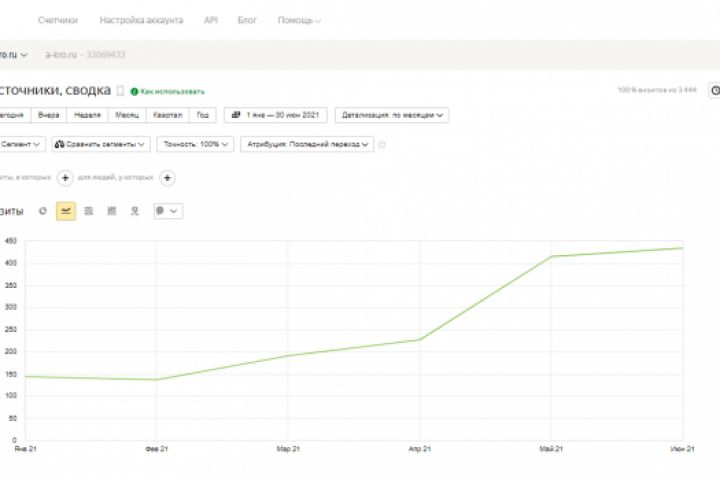
Task: Select the line chart view icon
Action: [66, 211]
